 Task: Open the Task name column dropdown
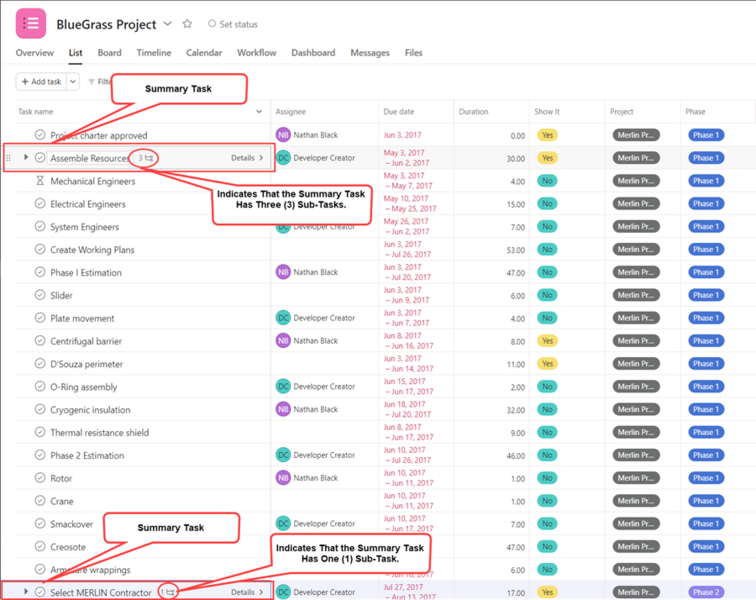pyautogui.click(x=259, y=111)
